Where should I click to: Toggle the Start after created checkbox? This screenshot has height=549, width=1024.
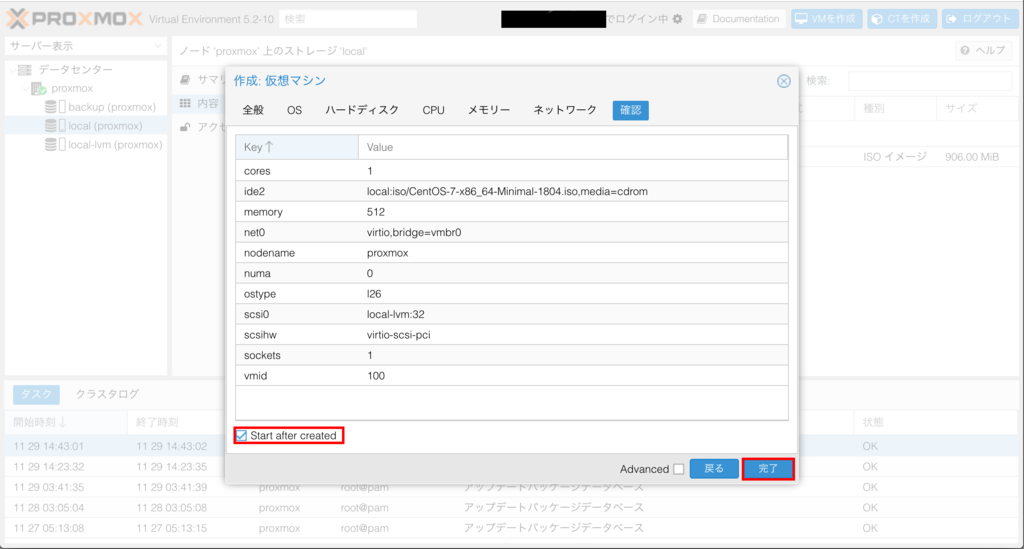point(242,435)
